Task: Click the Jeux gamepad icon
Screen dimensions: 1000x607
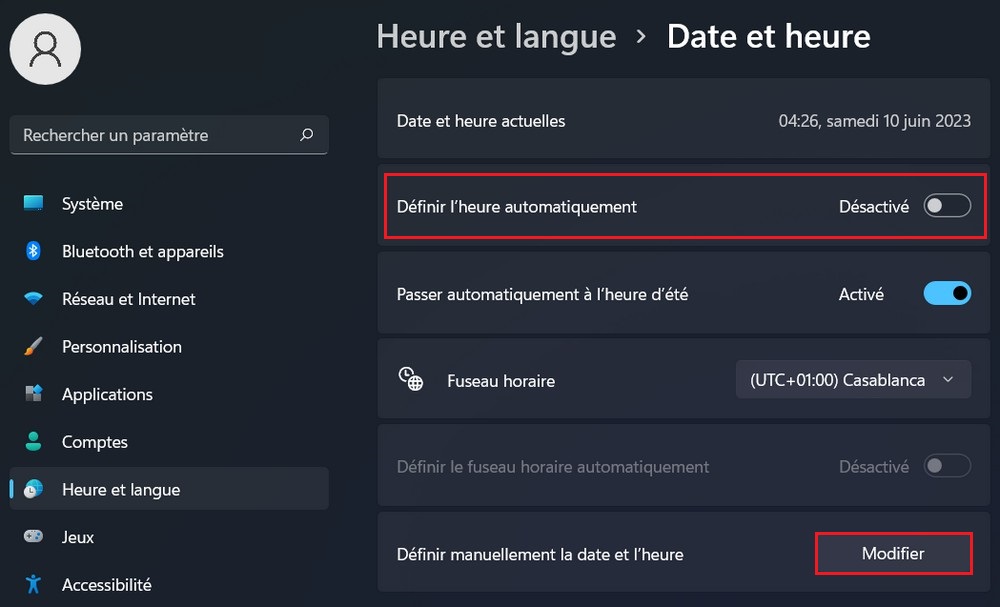Action: click(34, 537)
